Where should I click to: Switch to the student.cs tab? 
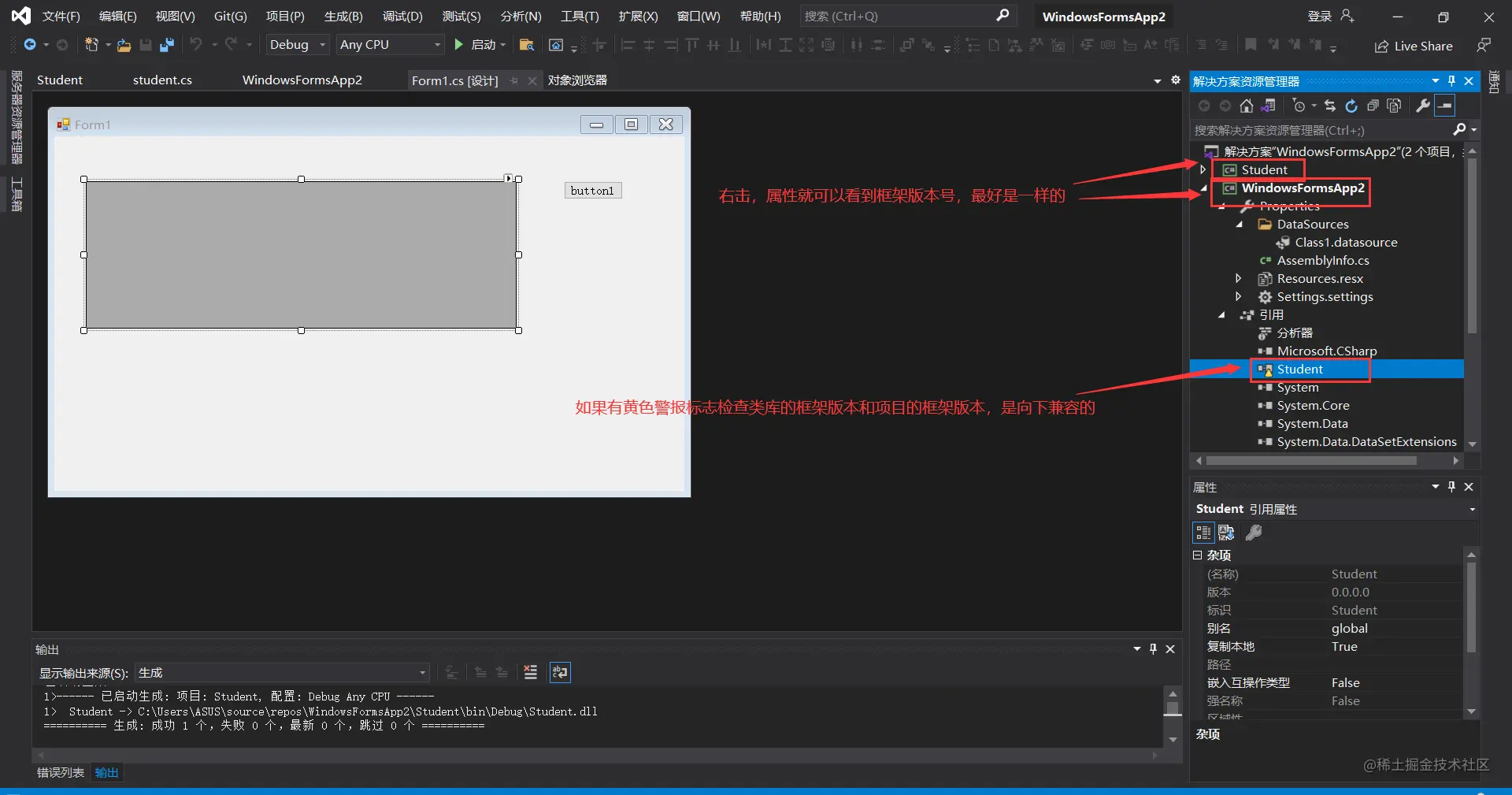tap(162, 80)
